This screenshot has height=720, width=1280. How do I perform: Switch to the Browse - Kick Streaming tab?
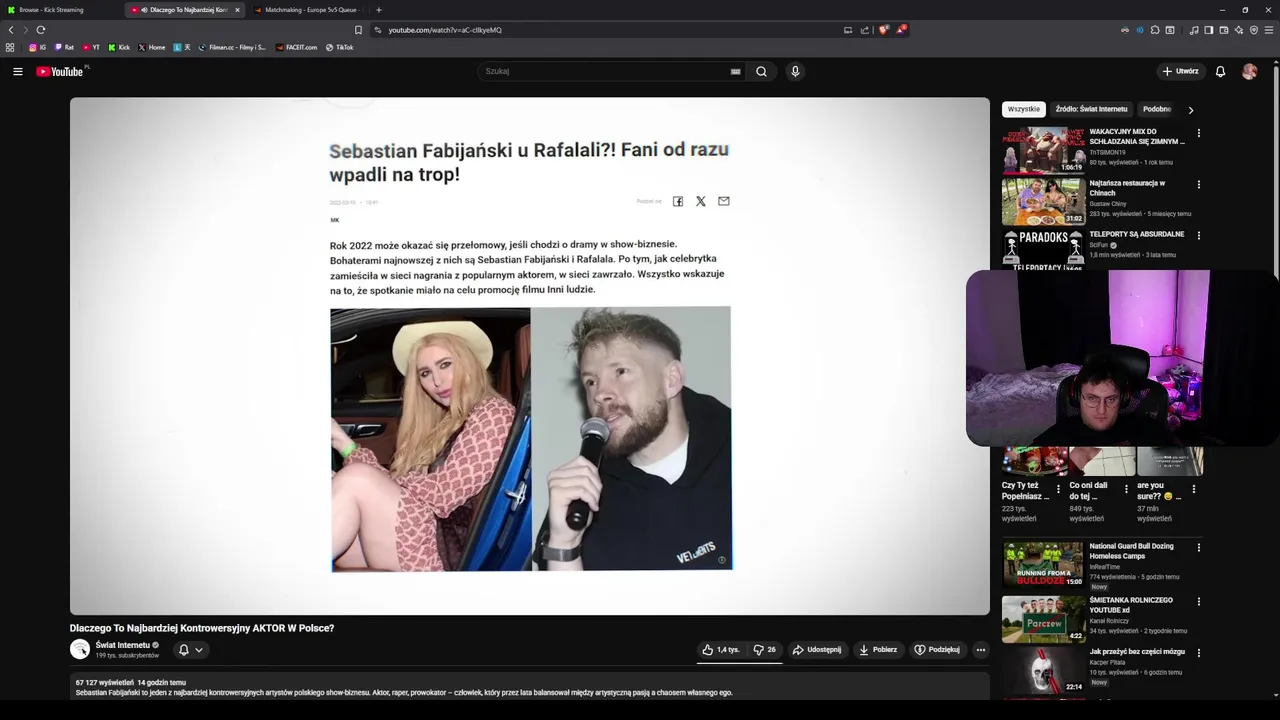point(60,10)
